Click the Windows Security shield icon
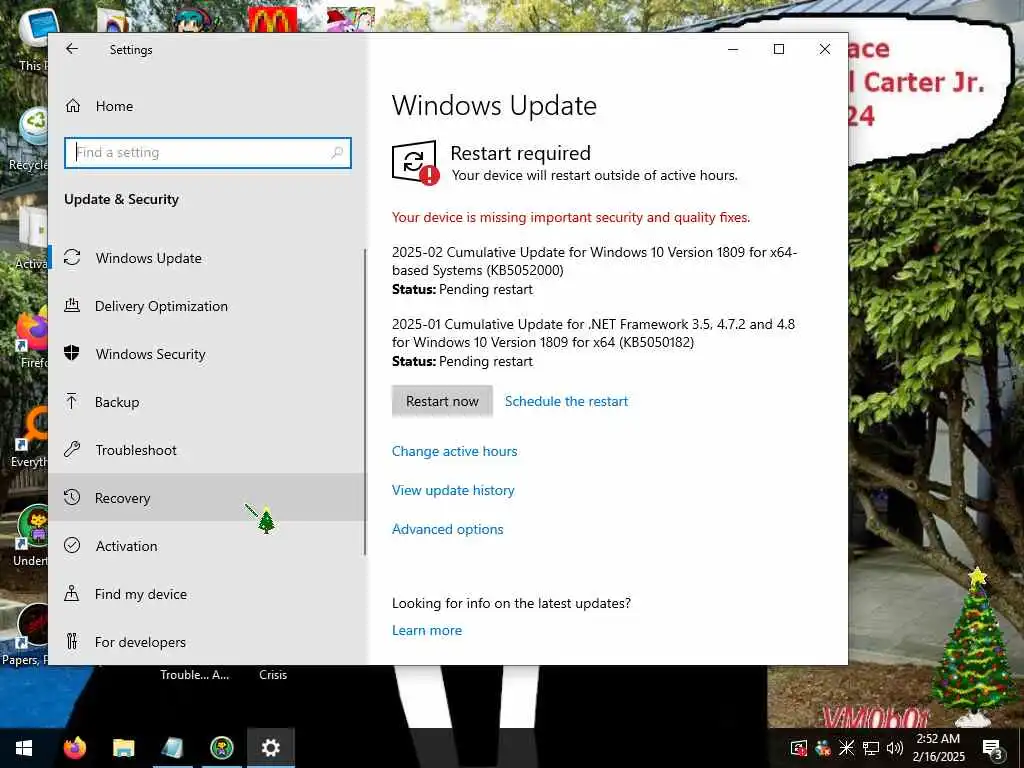Image resolution: width=1024 pixels, height=768 pixels. [x=72, y=353]
